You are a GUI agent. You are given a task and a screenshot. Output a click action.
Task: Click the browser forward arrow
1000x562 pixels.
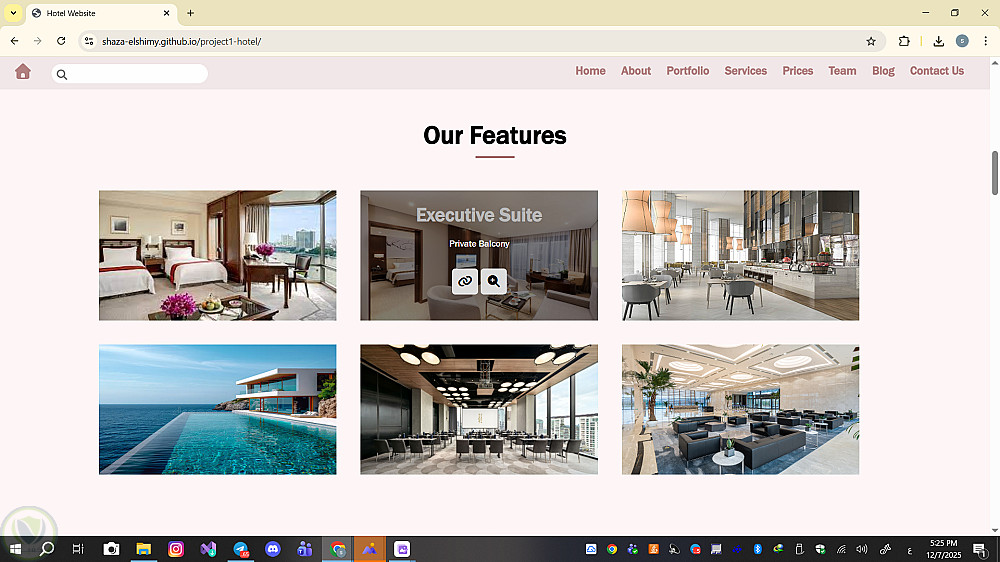point(38,41)
